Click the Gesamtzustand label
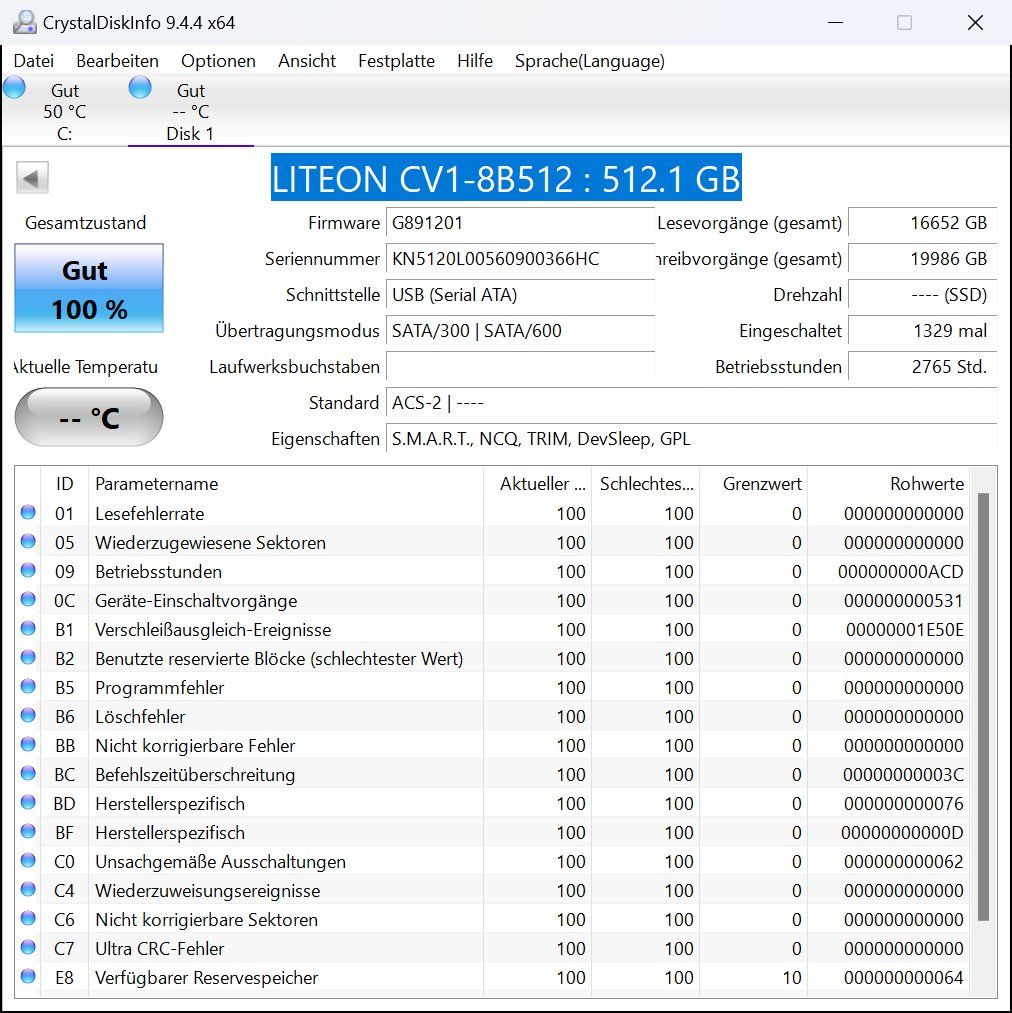 coord(85,223)
